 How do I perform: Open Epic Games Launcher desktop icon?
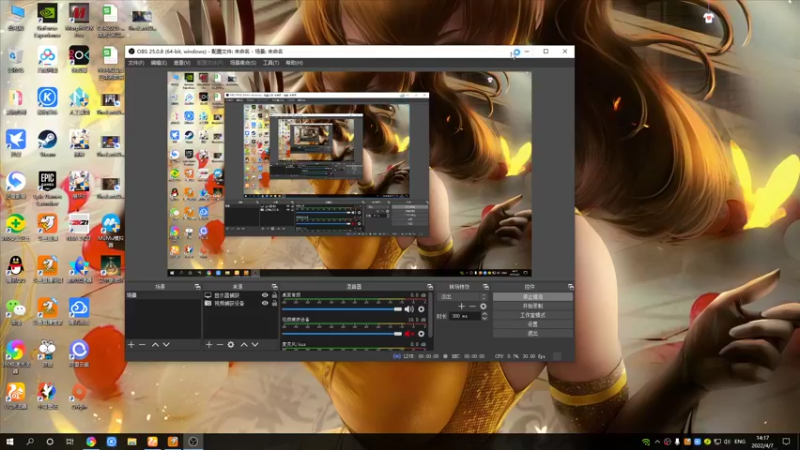[x=47, y=188]
